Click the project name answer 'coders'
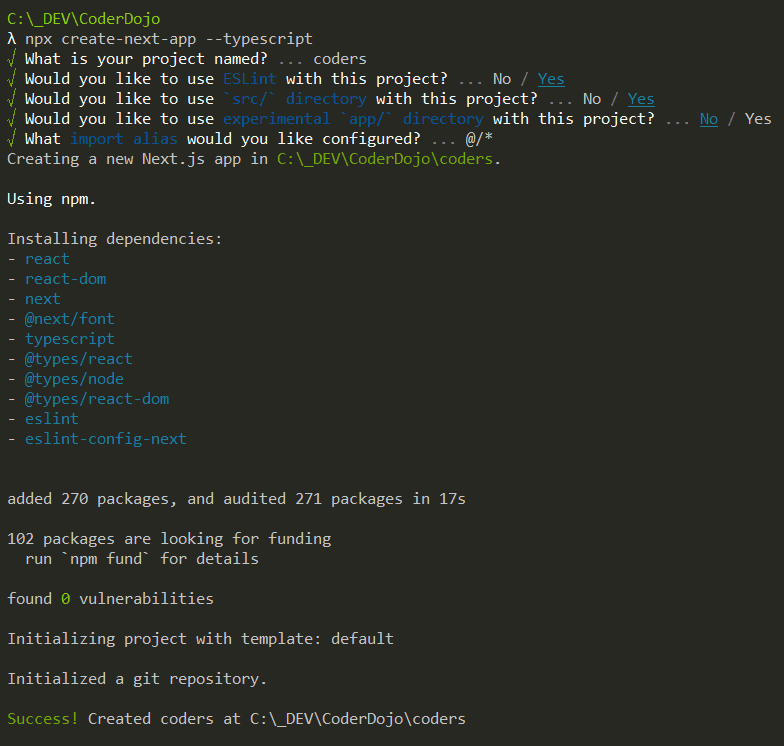 pos(340,59)
